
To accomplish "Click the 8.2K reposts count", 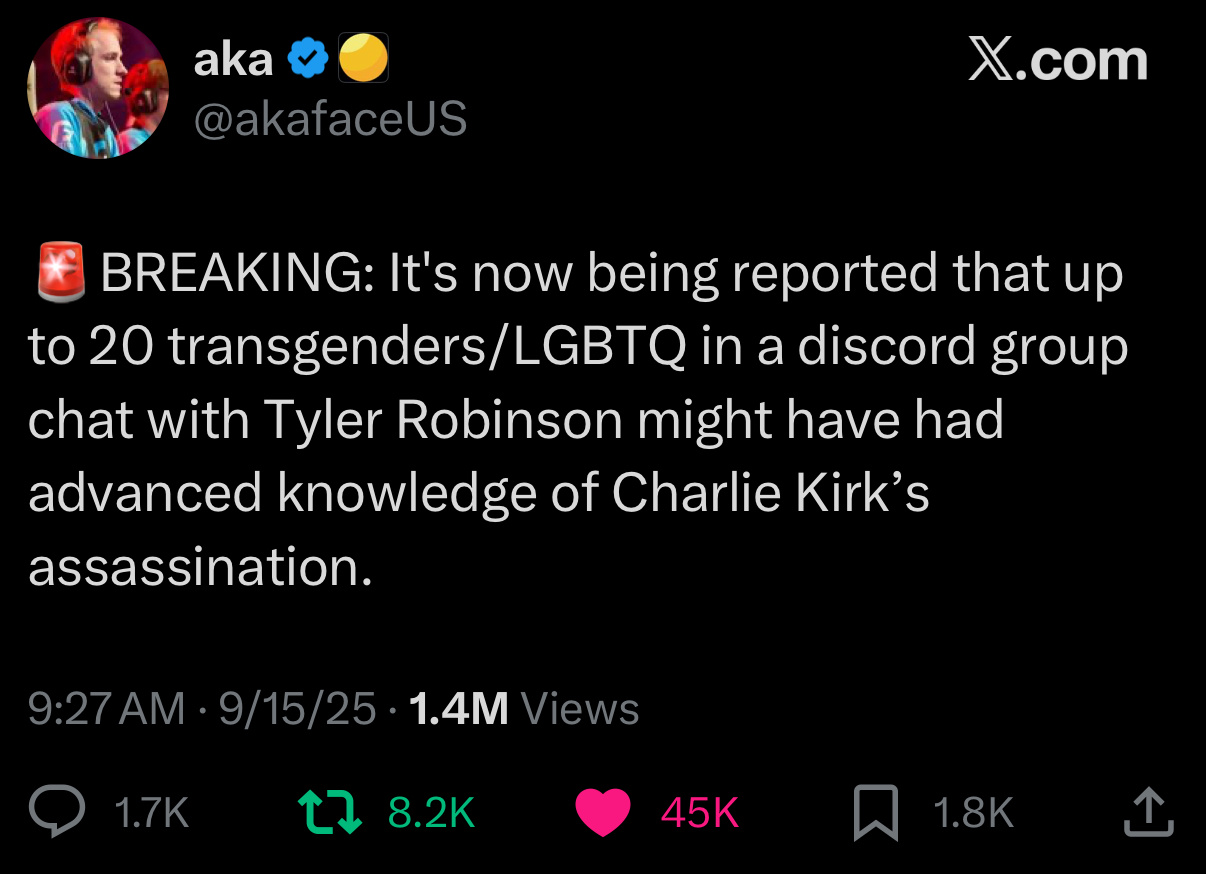I will 431,813.
